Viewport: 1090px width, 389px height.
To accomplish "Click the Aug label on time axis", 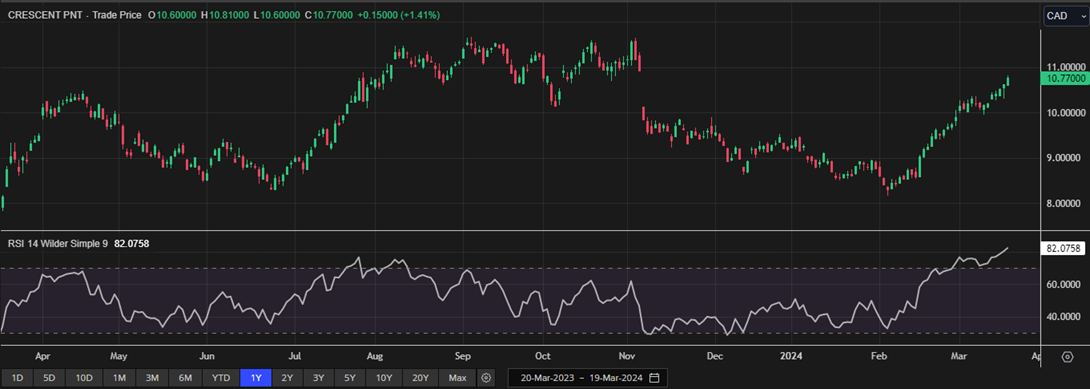I will 375,356.
